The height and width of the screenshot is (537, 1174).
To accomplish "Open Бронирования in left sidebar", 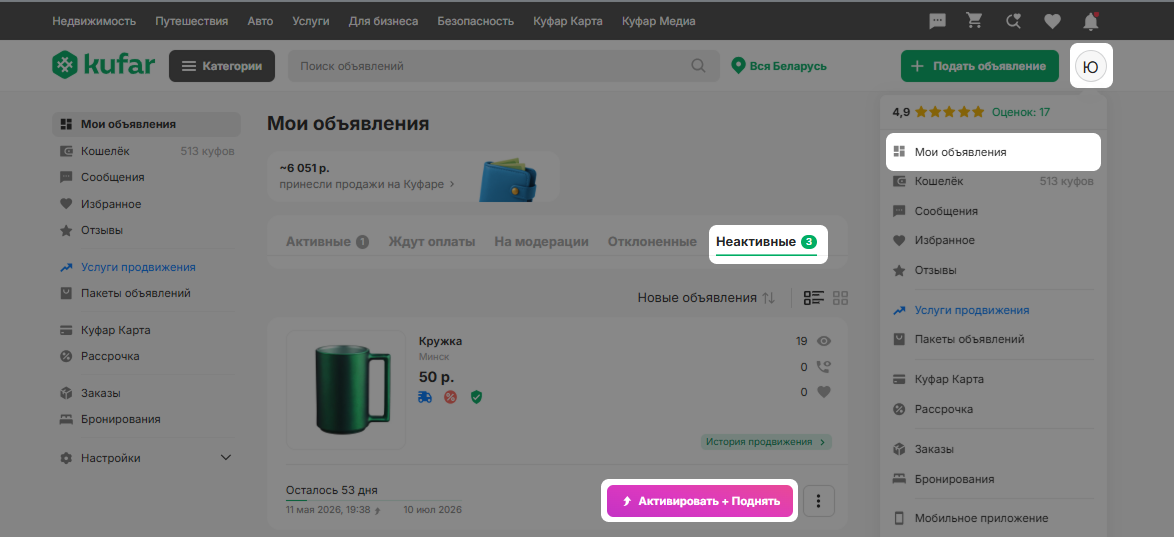I will 147,419.
